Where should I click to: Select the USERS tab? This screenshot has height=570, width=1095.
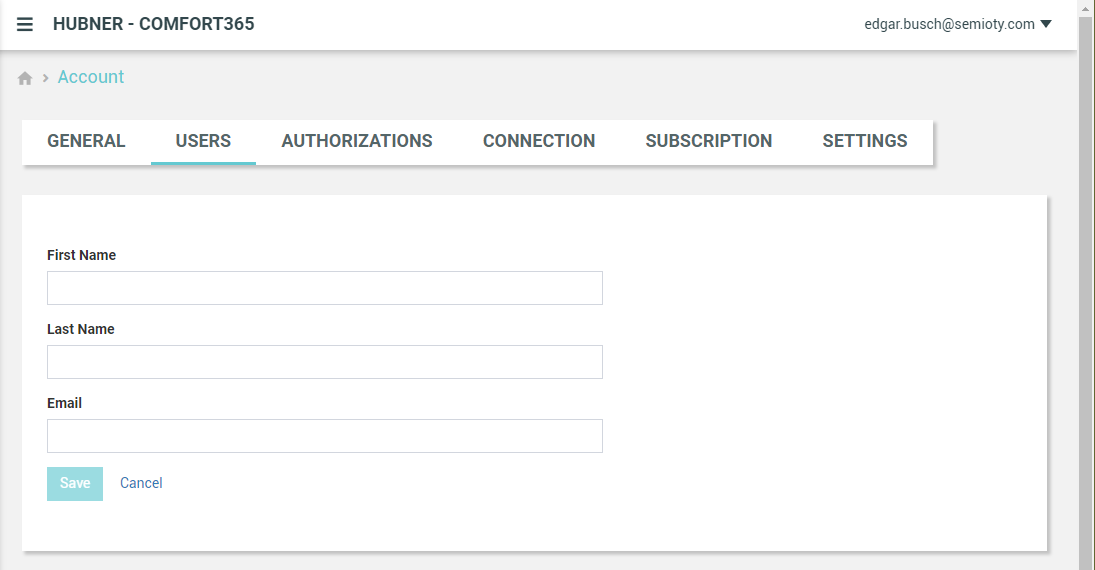(x=203, y=141)
